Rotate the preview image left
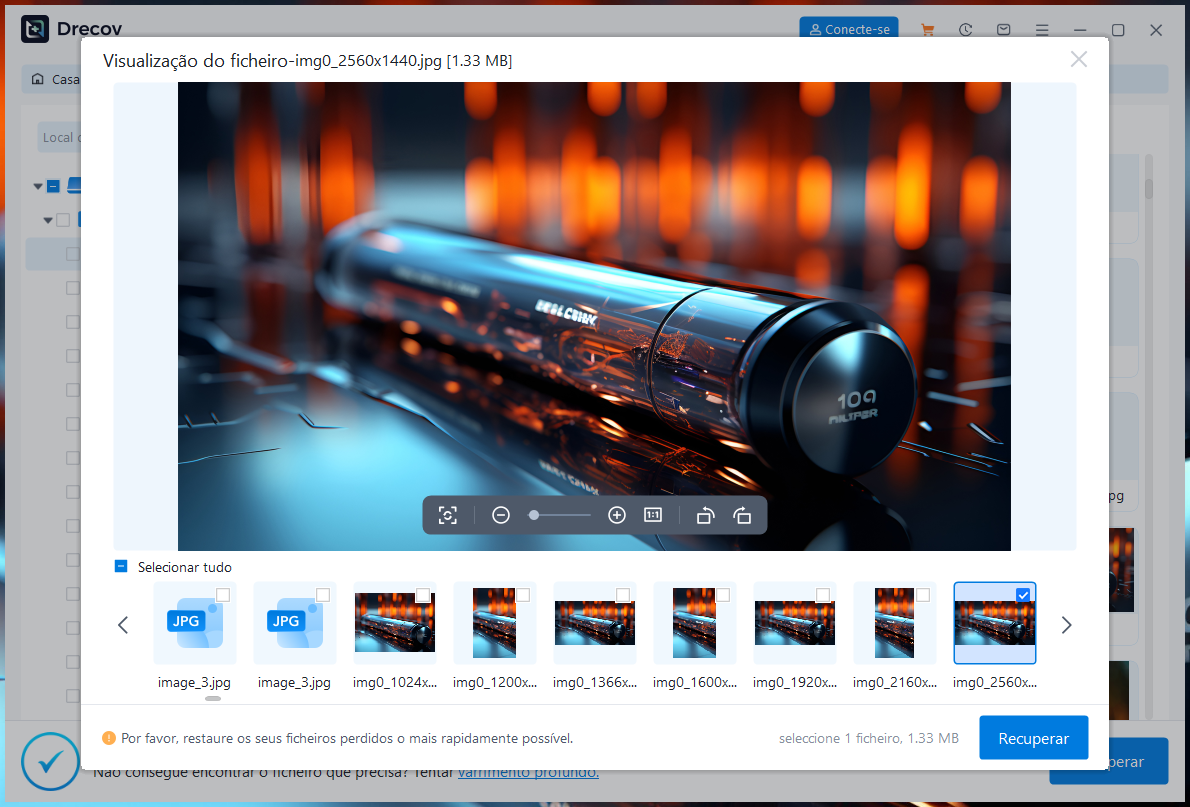The width and height of the screenshot is (1190, 807). 705,515
